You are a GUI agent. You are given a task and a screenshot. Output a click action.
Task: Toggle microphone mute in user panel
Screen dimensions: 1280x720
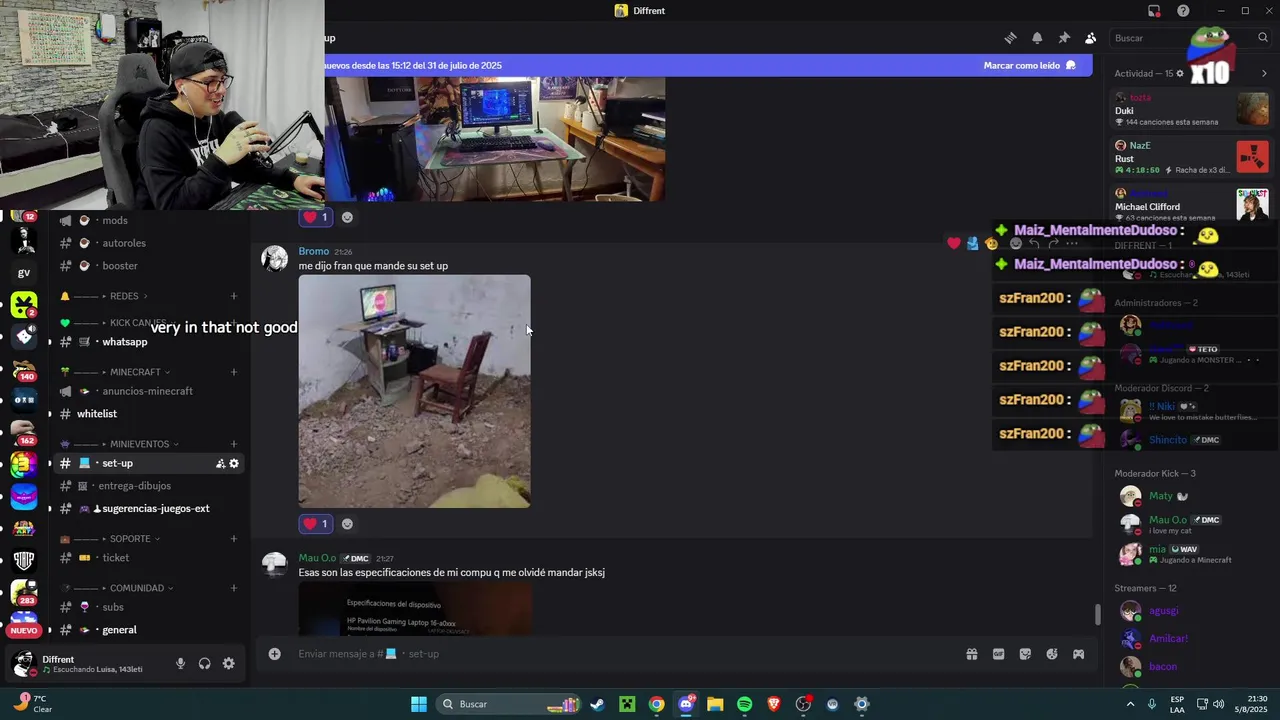[x=180, y=663]
